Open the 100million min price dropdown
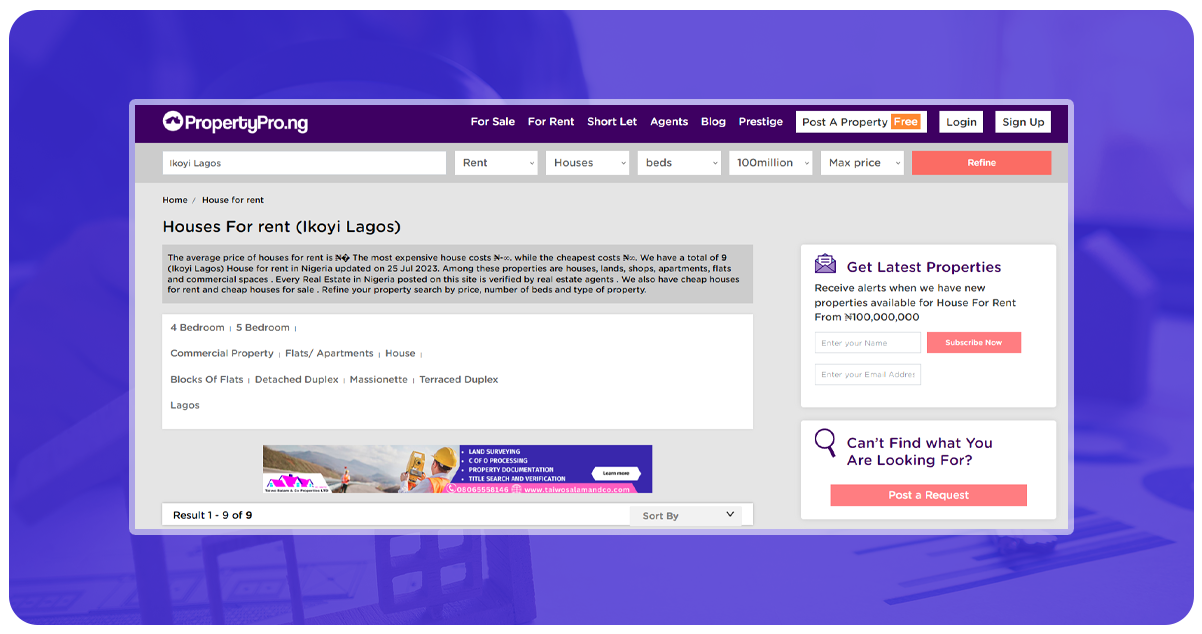Viewport: 1202px width, 634px height. coord(770,163)
